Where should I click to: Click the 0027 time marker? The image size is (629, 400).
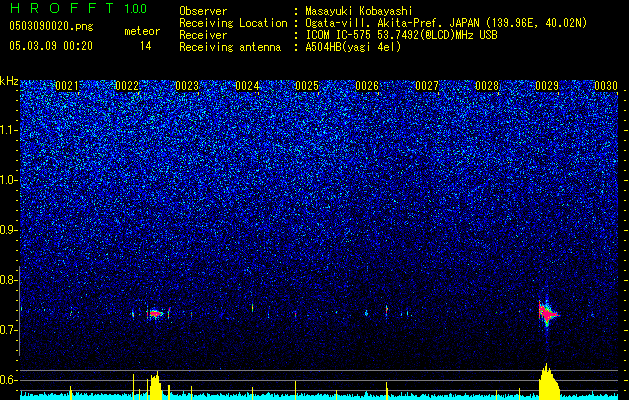coord(427,86)
